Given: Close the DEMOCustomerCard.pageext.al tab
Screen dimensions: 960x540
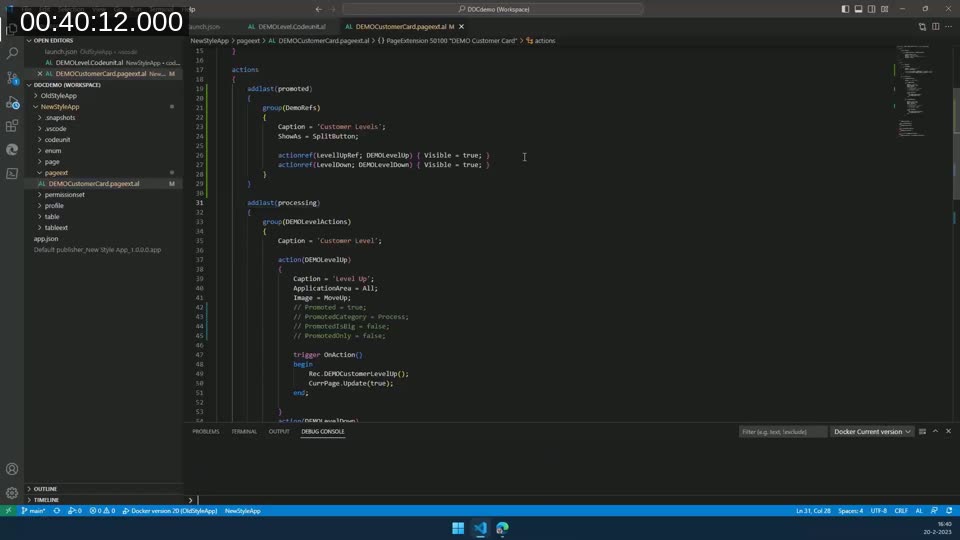Looking at the screenshot, I should 462,26.
